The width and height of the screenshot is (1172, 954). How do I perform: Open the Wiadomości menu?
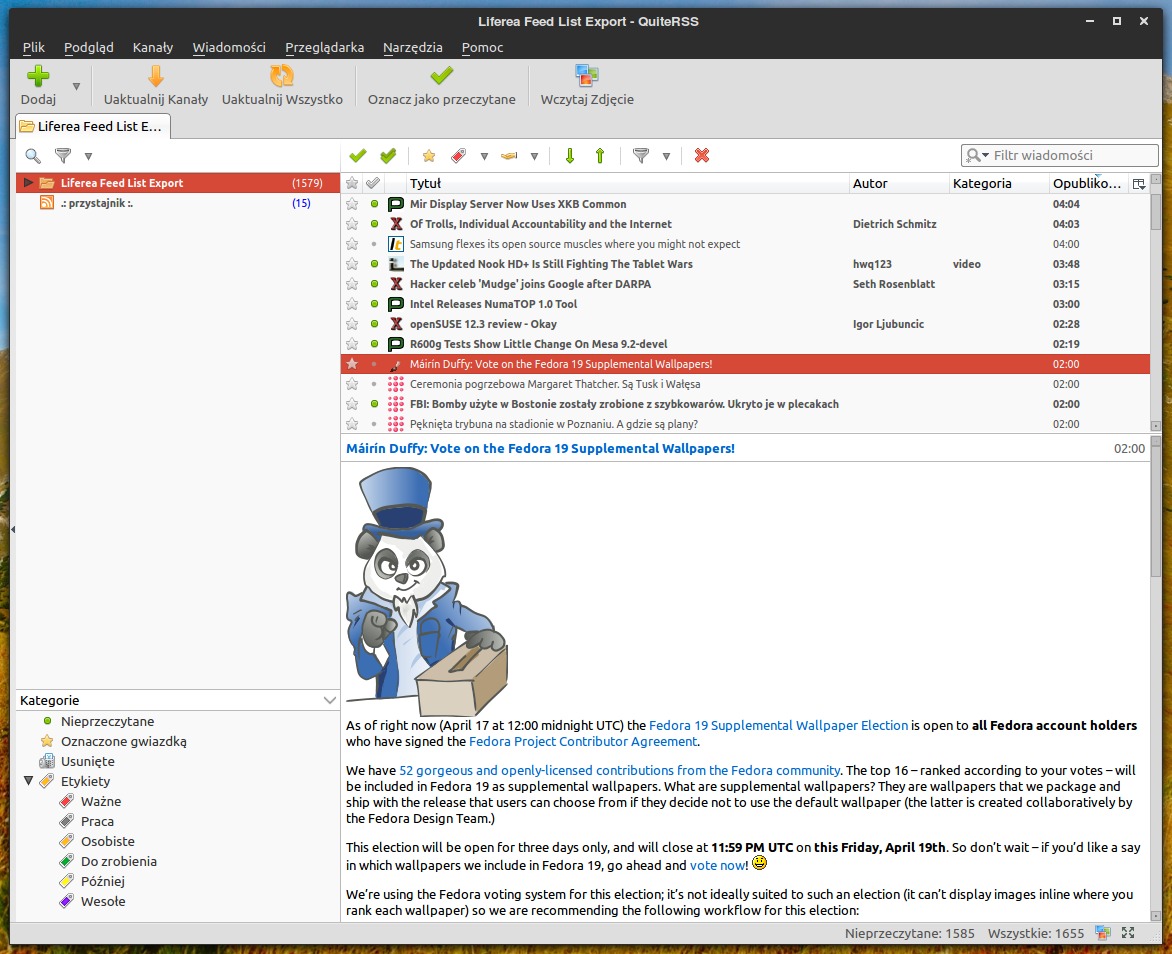click(x=229, y=47)
